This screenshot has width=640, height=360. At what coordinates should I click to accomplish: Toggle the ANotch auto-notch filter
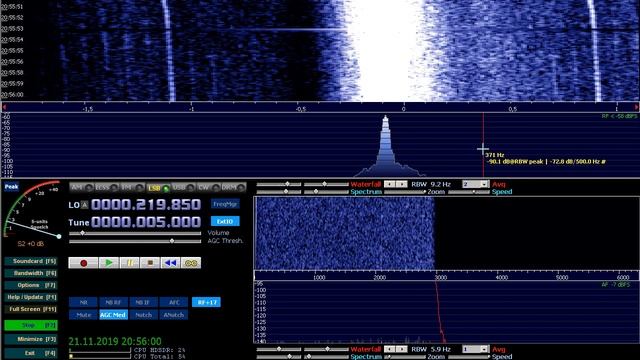173,315
